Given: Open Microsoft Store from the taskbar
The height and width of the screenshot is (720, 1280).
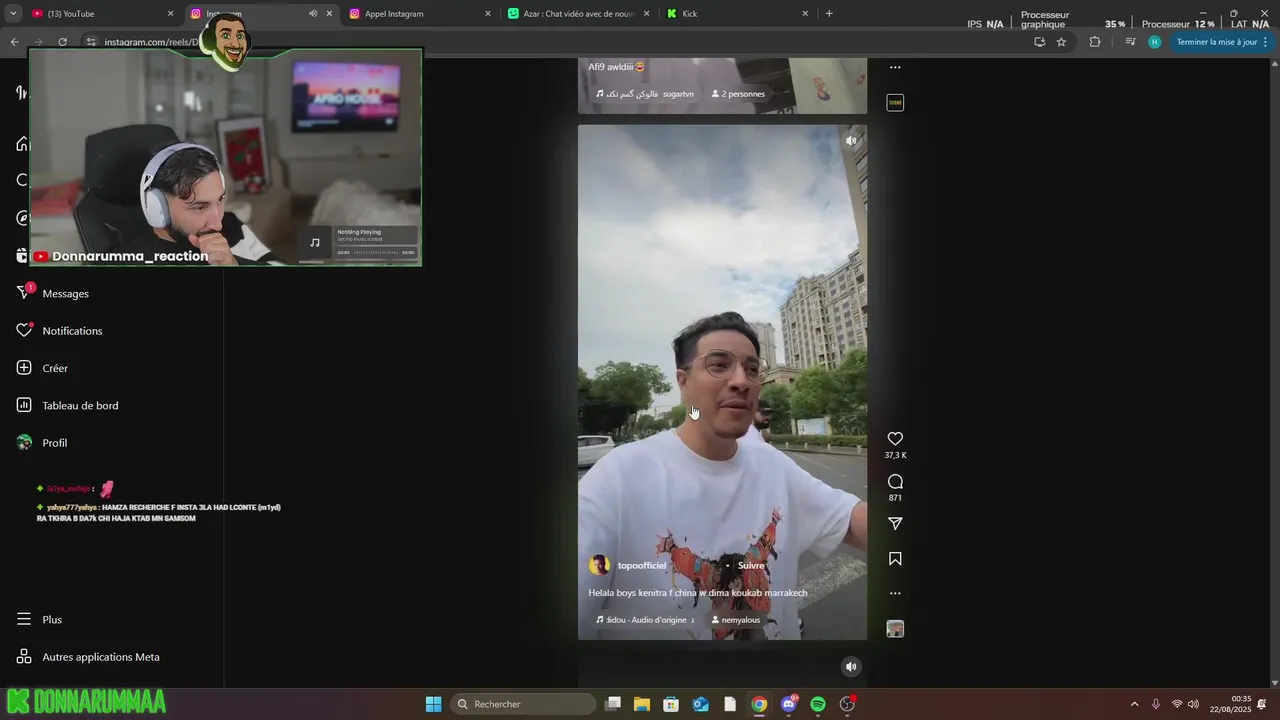Looking at the screenshot, I should coord(671,705).
